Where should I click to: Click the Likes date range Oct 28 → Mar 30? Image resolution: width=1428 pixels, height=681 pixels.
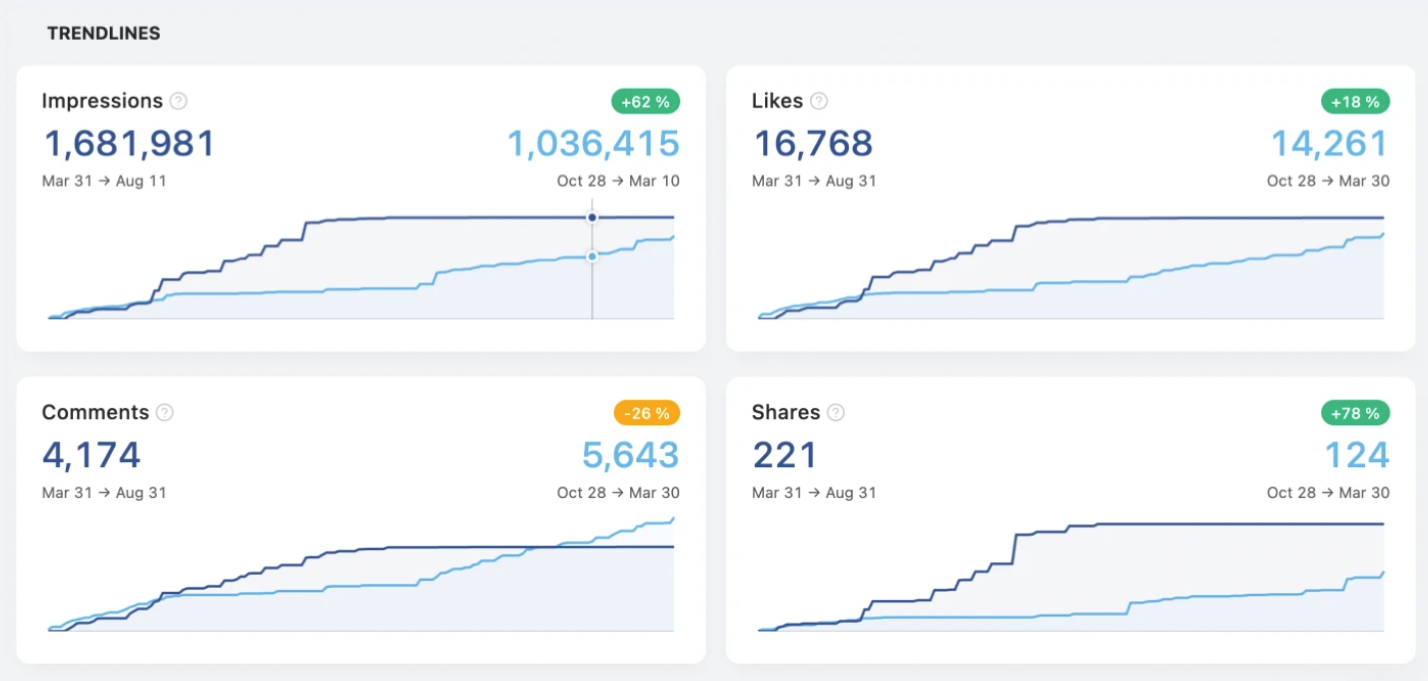pyautogui.click(x=1328, y=181)
